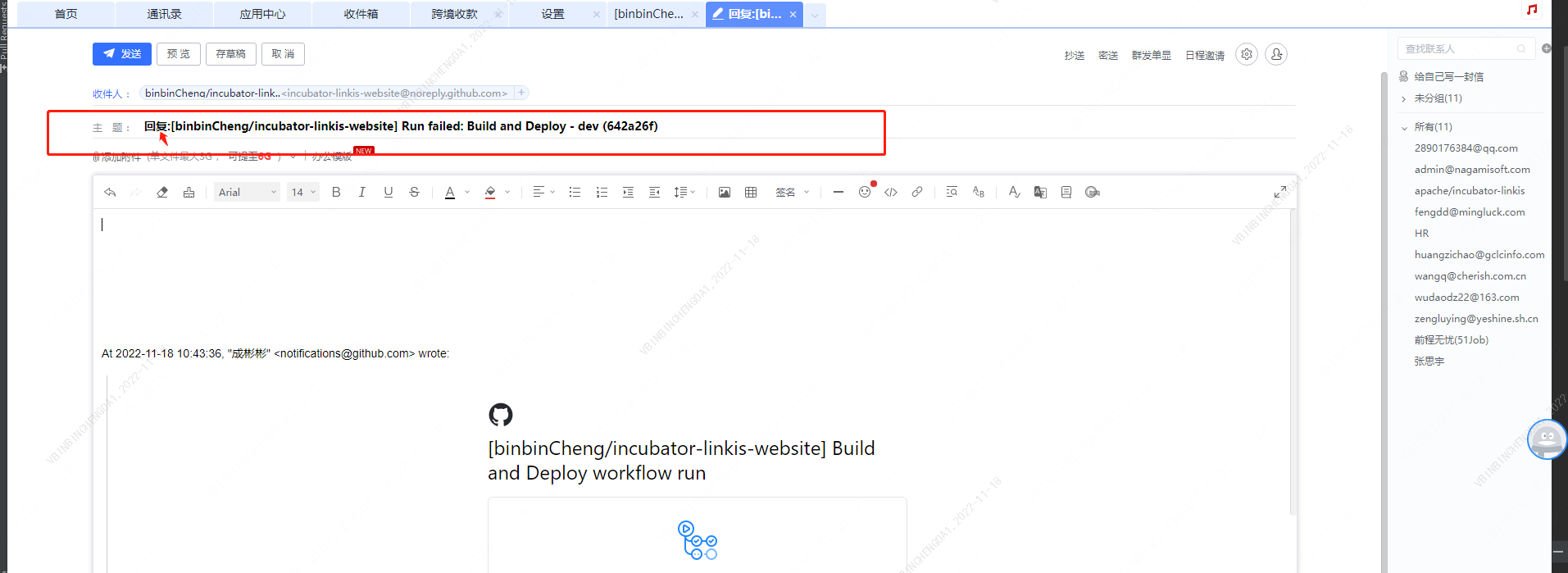The image size is (1568, 573).
Task: Open the emoji picker
Action: pyautogui.click(x=865, y=192)
